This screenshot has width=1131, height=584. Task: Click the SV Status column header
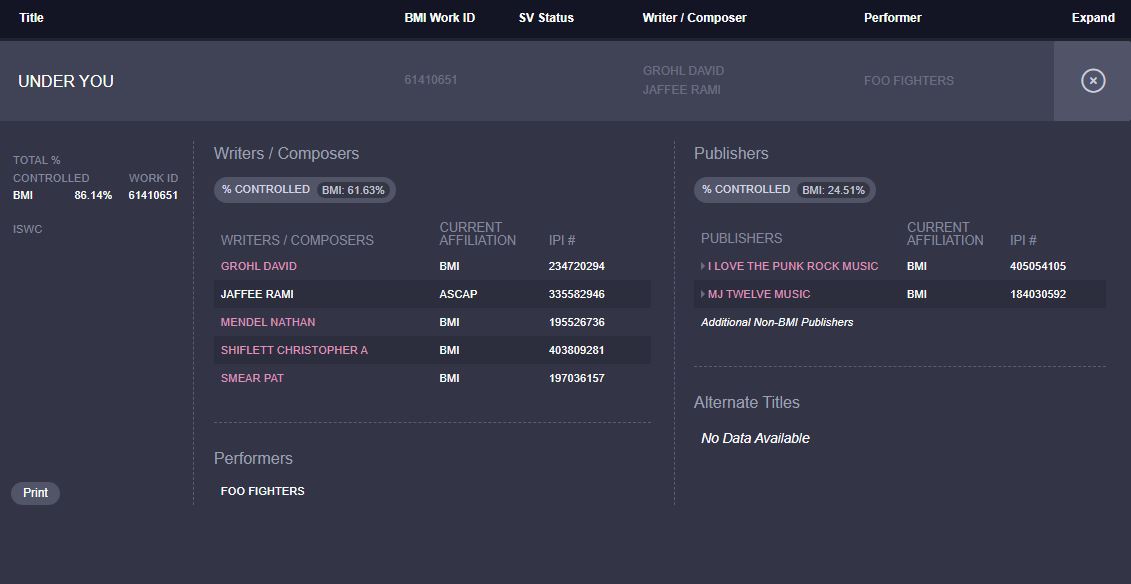pyautogui.click(x=546, y=18)
